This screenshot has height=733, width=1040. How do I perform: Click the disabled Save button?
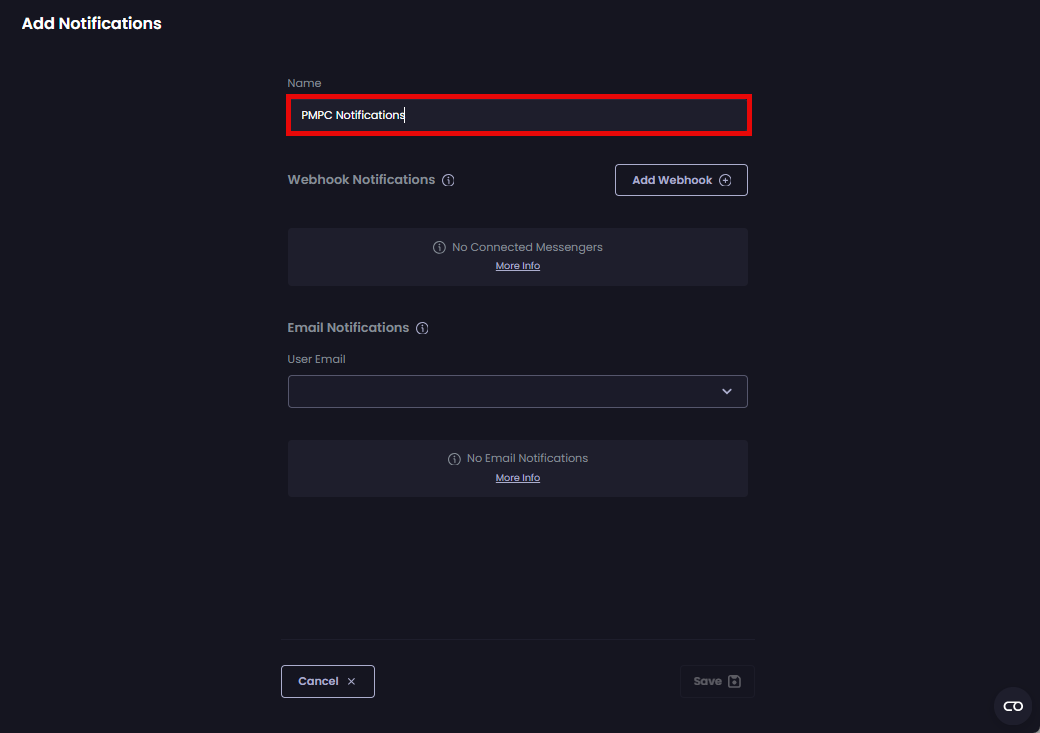[717, 681]
